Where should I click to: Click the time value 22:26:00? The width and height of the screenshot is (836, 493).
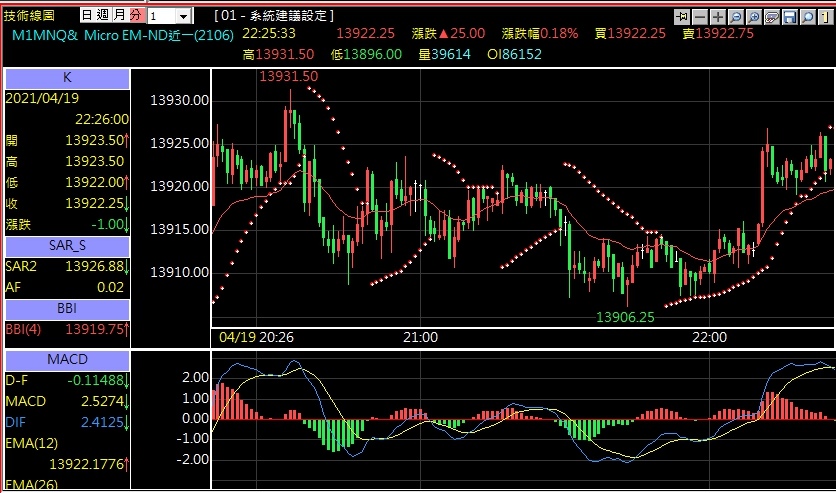point(102,119)
